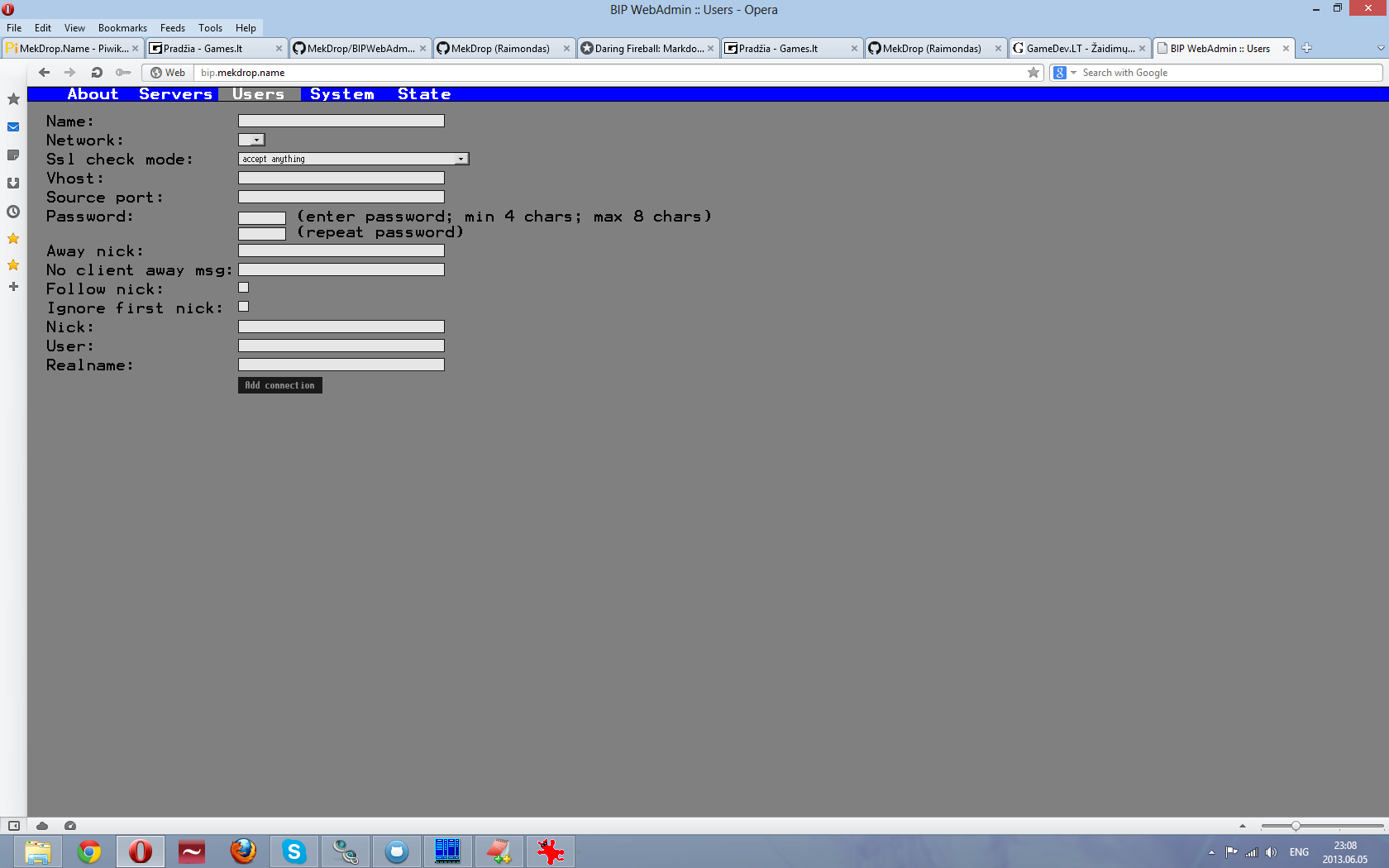This screenshot has height=868, width=1389.
Task: Open the Bookmarks menu
Action: pyautogui.click(x=122, y=27)
